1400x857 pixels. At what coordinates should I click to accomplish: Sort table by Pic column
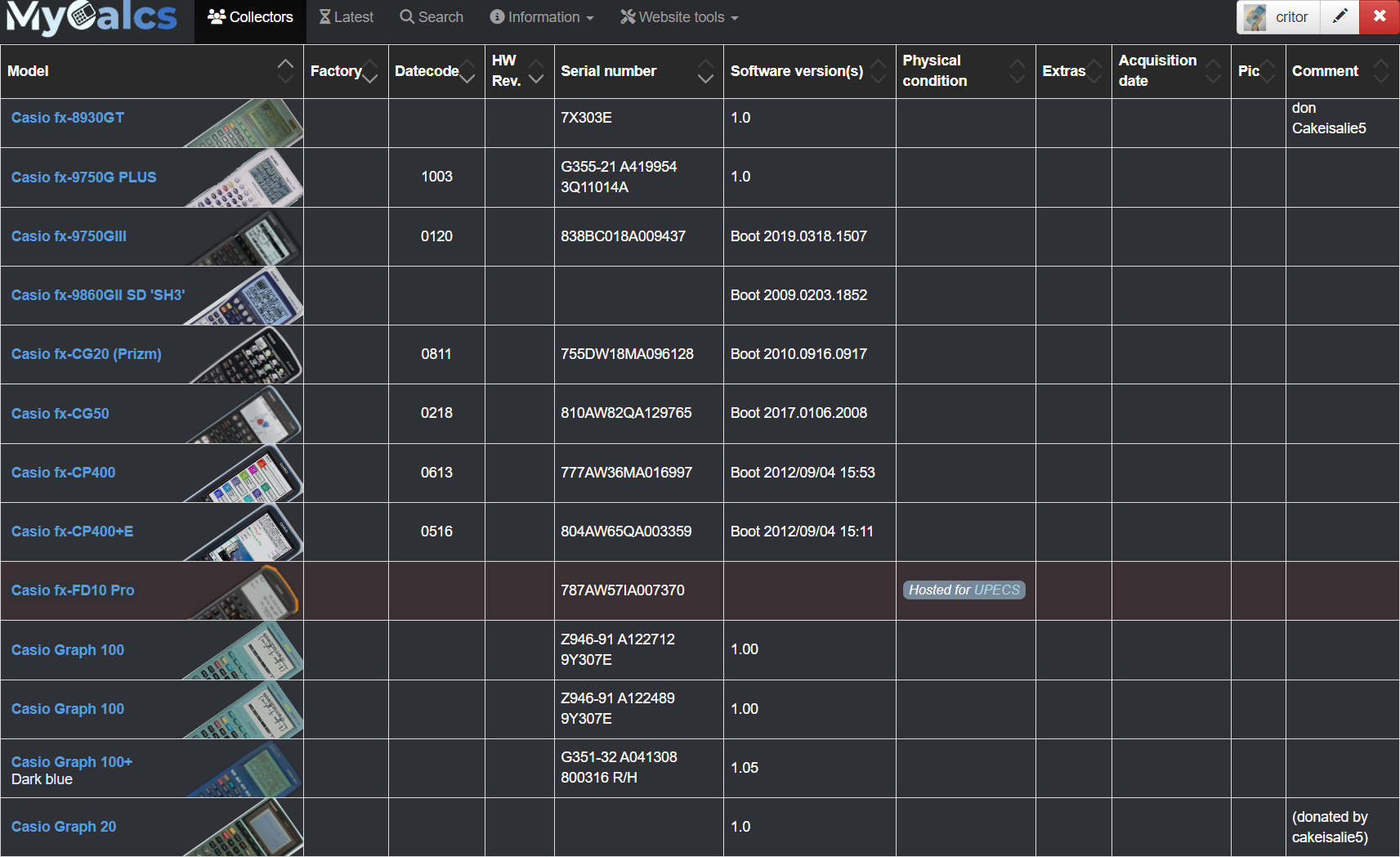[1258, 71]
